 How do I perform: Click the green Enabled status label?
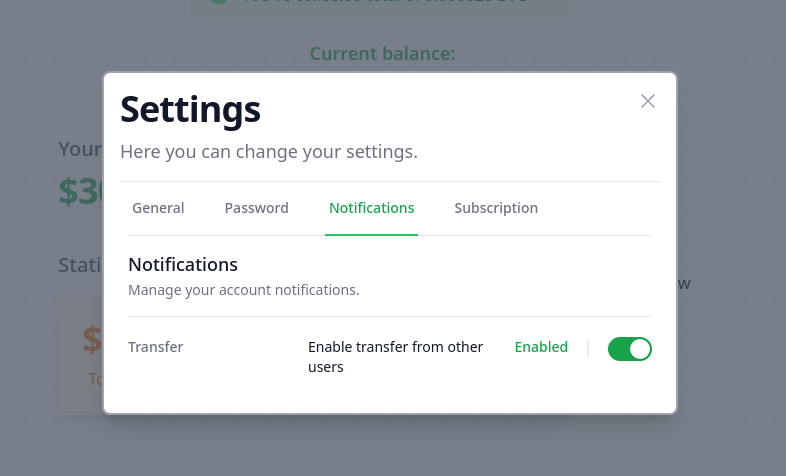click(541, 347)
